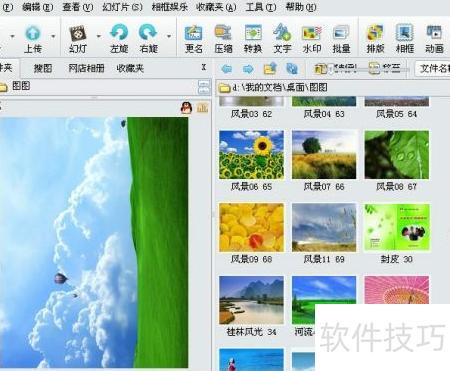Open the 收藏夹(A) menu

pos(216,7)
